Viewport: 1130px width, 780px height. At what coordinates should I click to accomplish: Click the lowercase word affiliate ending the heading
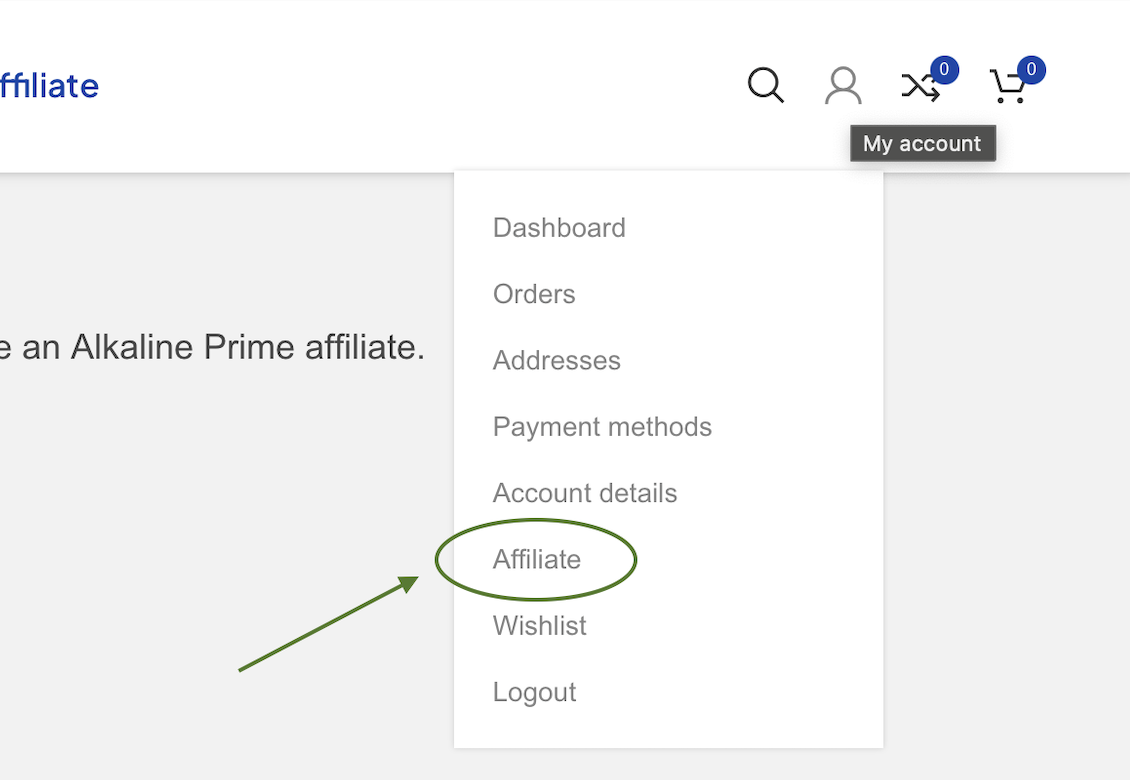click(x=364, y=348)
